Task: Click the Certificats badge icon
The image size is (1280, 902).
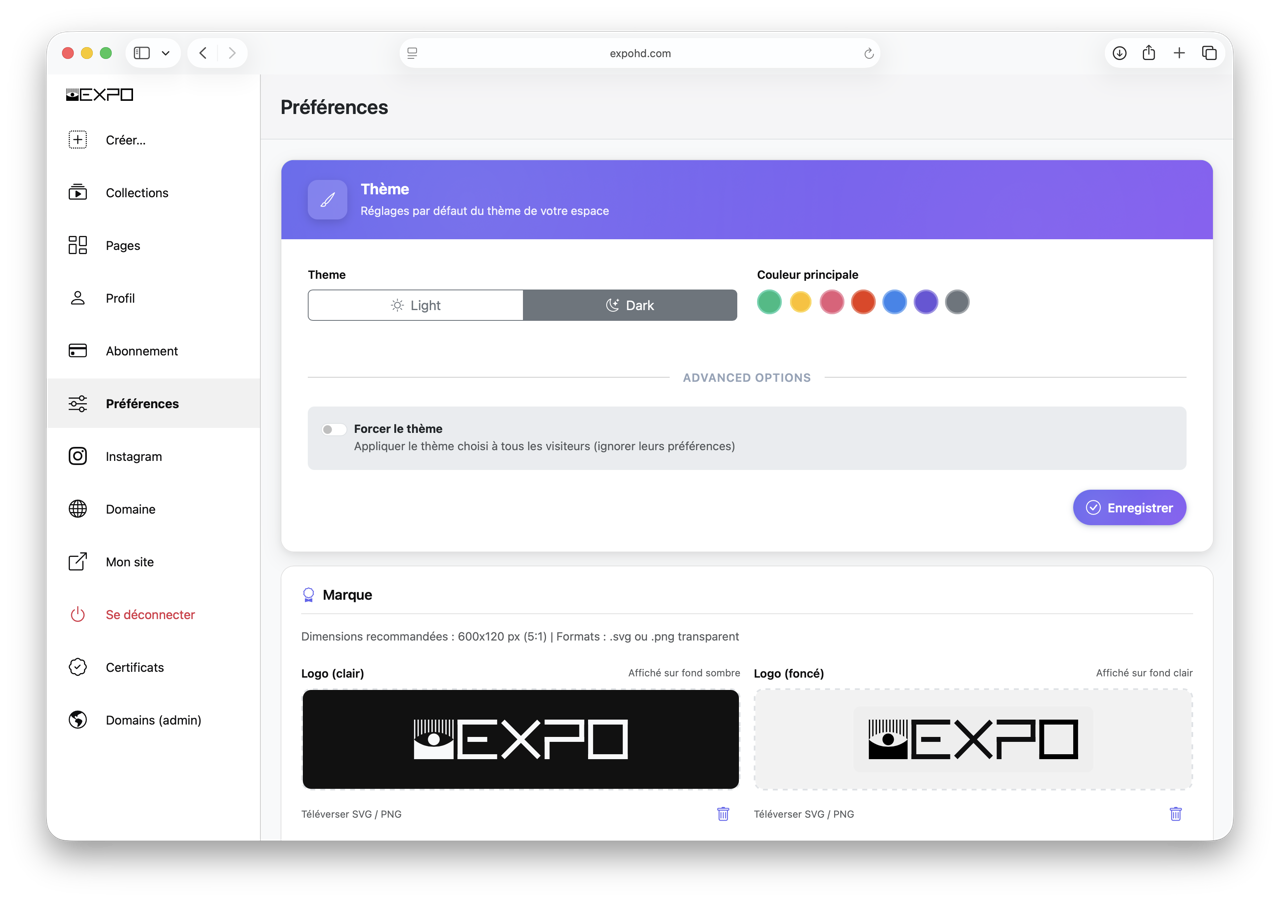Action: (x=78, y=667)
